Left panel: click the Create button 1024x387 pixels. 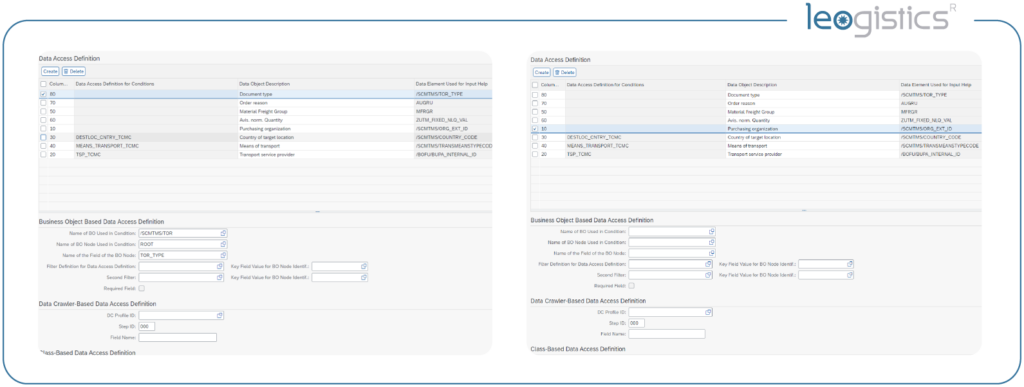(x=50, y=71)
